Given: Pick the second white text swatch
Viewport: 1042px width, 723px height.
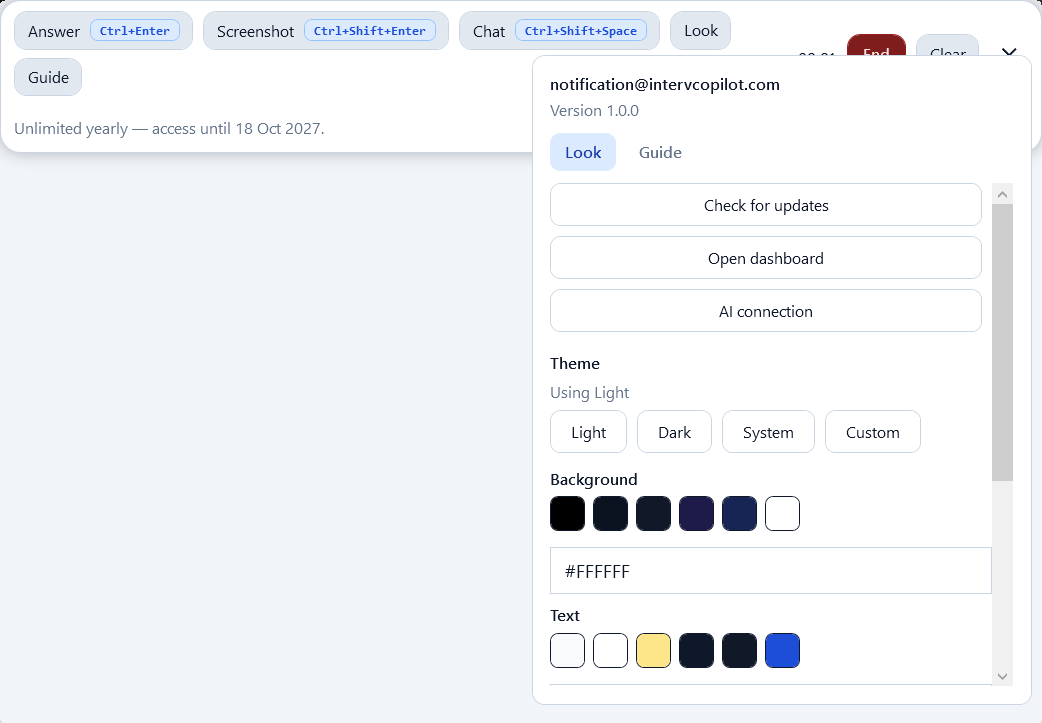Looking at the screenshot, I should 610,650.
